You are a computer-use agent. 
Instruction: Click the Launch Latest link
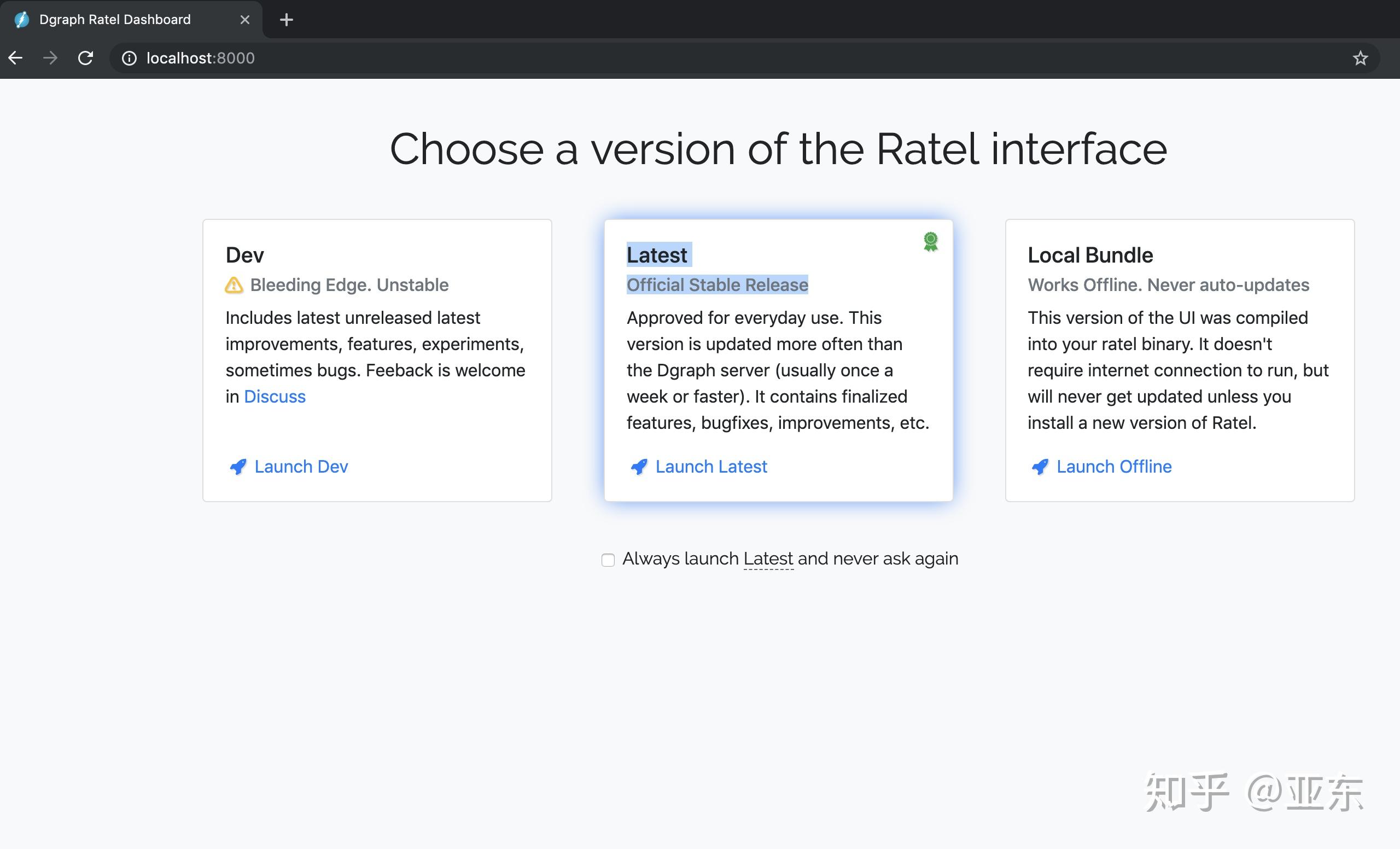711,467
